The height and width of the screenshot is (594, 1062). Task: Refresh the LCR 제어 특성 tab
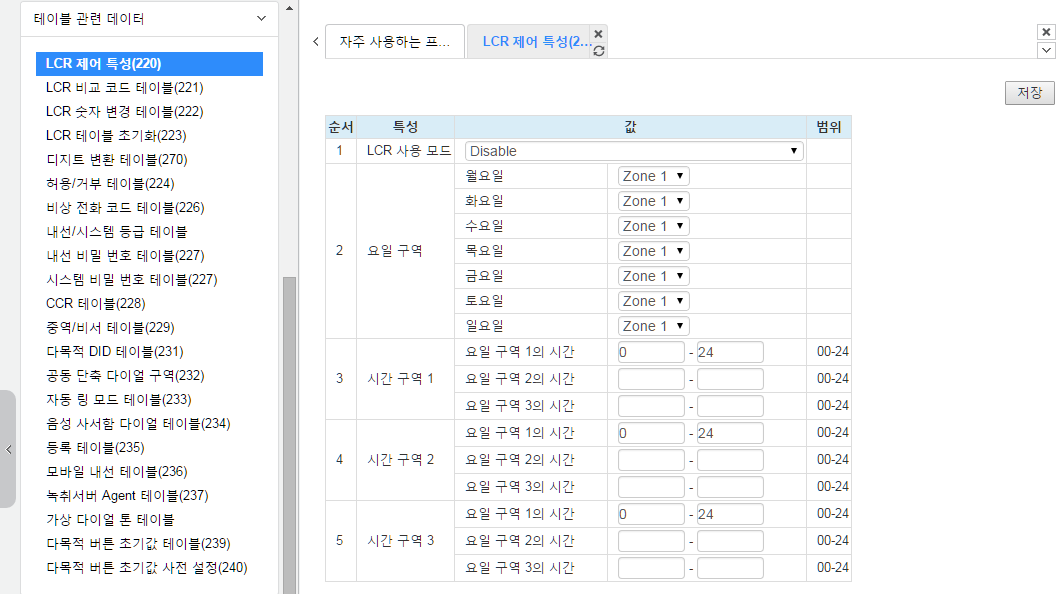[599, 51]
